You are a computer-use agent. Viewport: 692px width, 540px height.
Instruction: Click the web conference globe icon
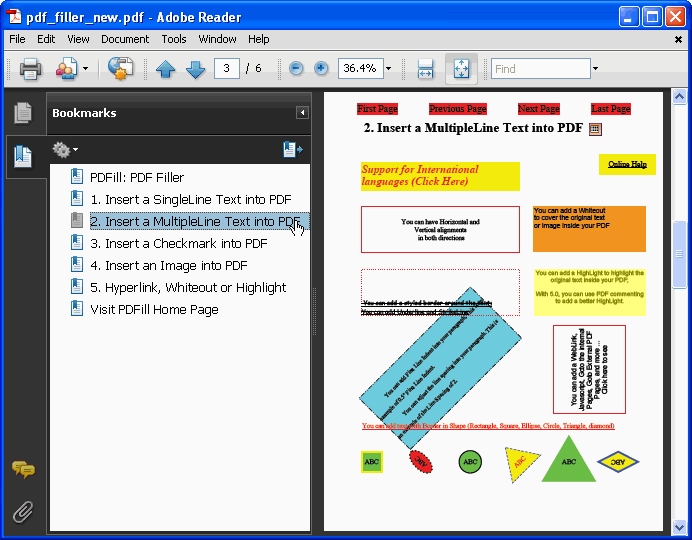[120, 69]
